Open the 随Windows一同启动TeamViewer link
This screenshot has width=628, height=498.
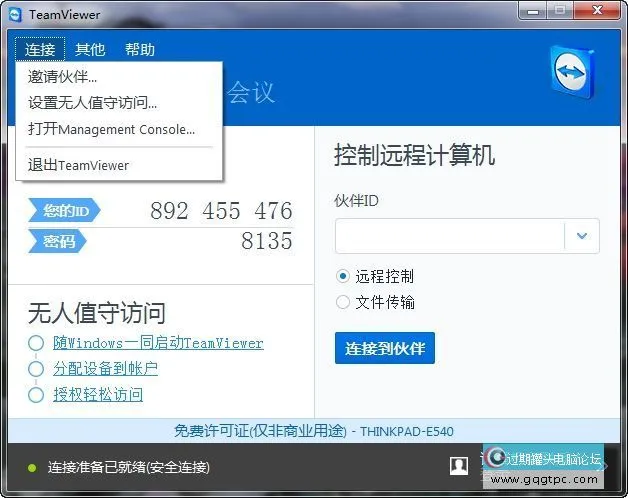158,343
